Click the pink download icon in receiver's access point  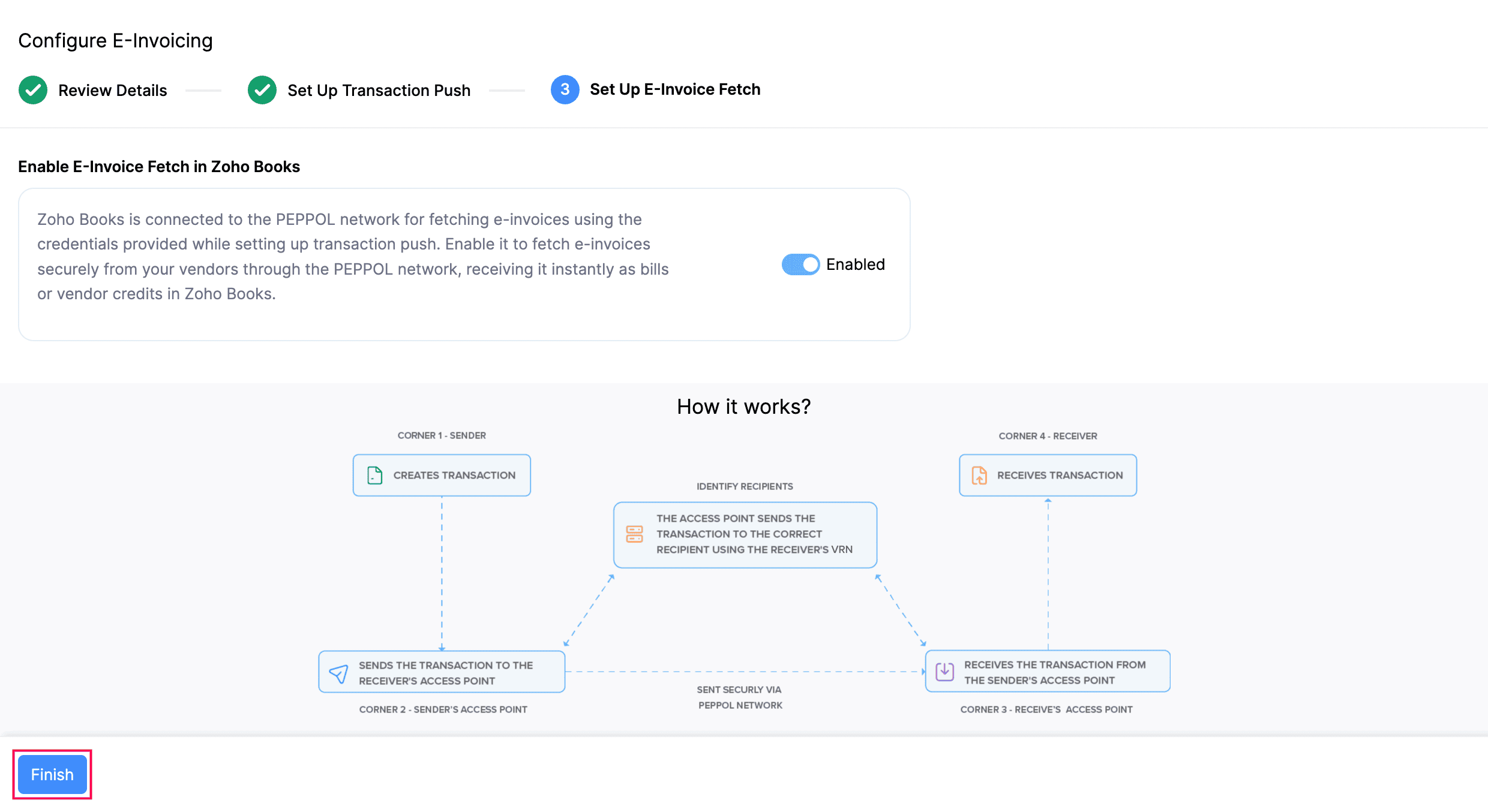pyautogui.click(x=944, y=672)
